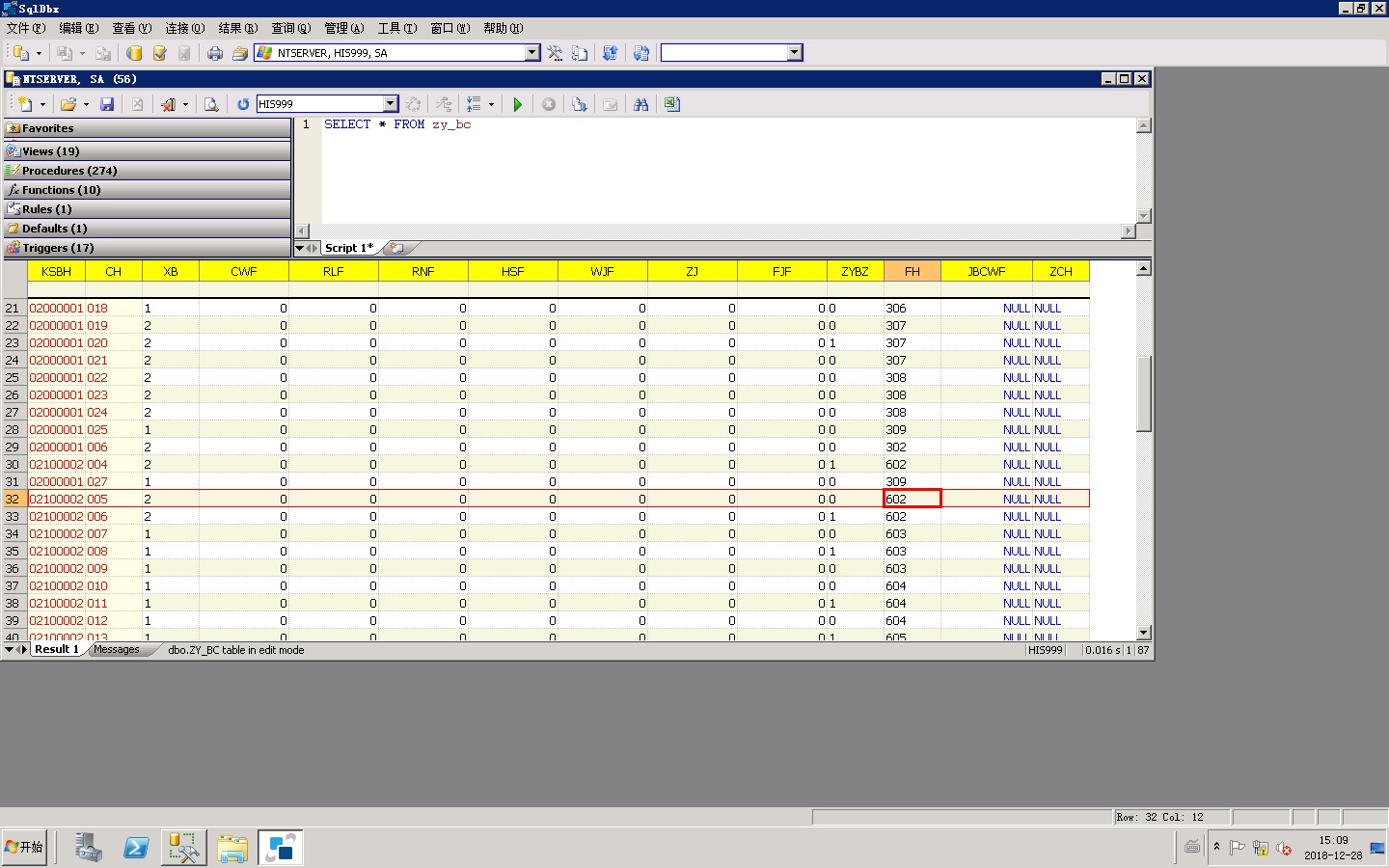
Task: Open the disconnect icon dropdown arrow
Action: point(185,104)
